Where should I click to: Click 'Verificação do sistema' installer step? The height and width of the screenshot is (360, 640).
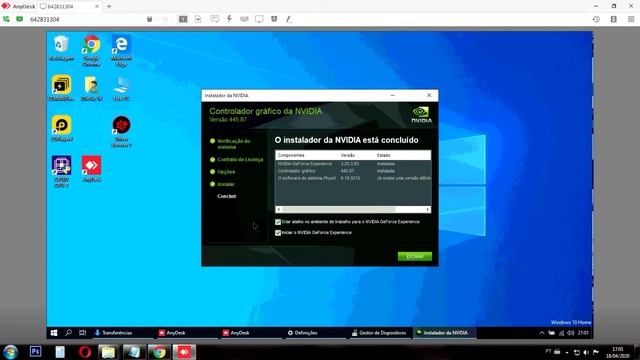tap(233, 144)
